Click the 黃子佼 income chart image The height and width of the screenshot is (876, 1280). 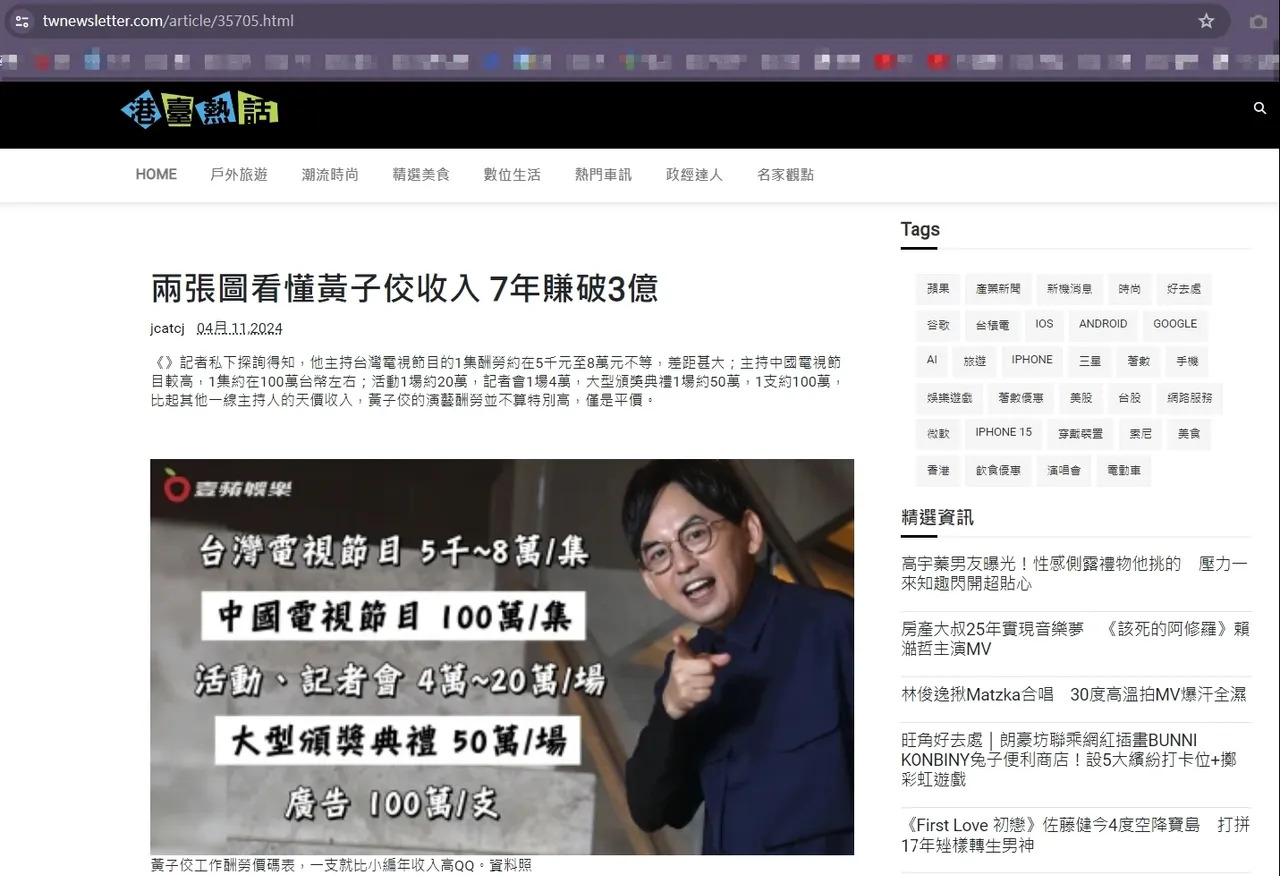[502, 657]
